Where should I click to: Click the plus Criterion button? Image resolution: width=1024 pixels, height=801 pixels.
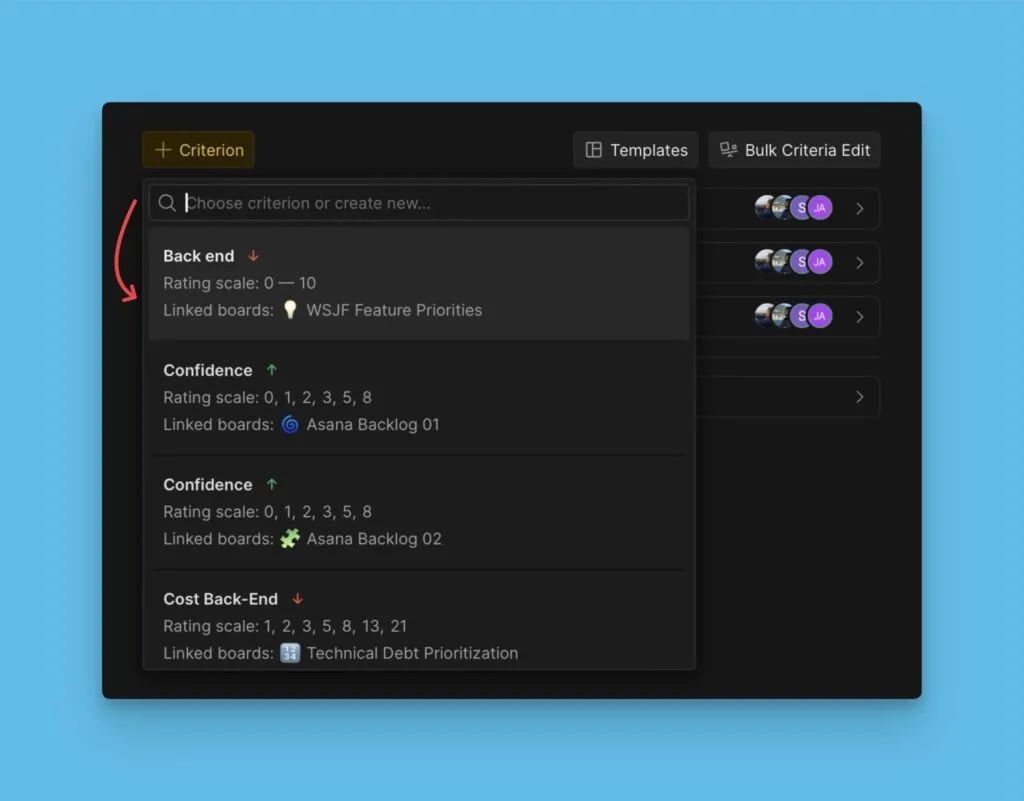[x=198, y=150]
